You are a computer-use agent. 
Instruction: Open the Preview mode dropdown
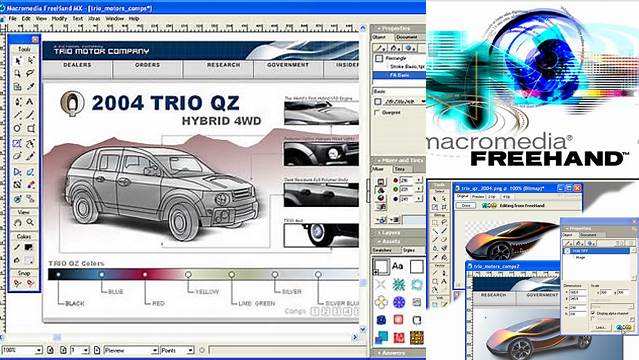point(131,350)
